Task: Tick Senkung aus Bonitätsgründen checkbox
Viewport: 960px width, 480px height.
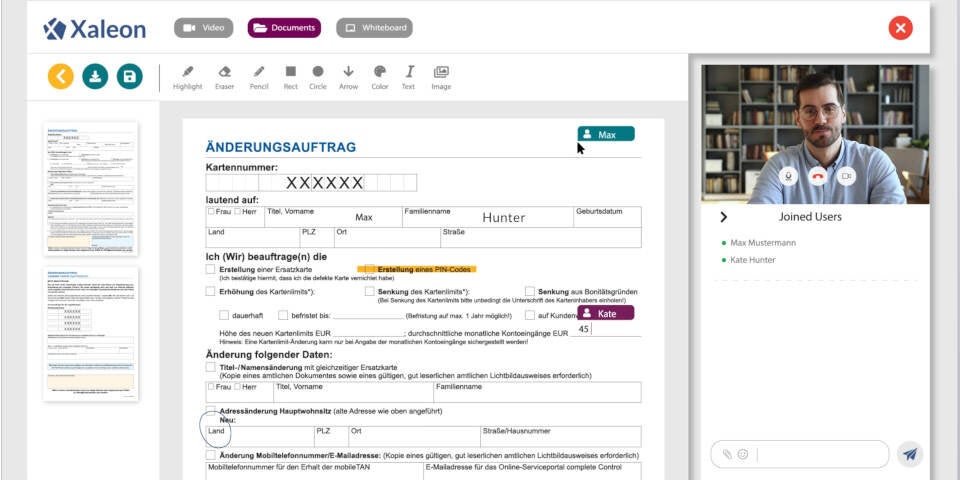Action: pos(530,291)
